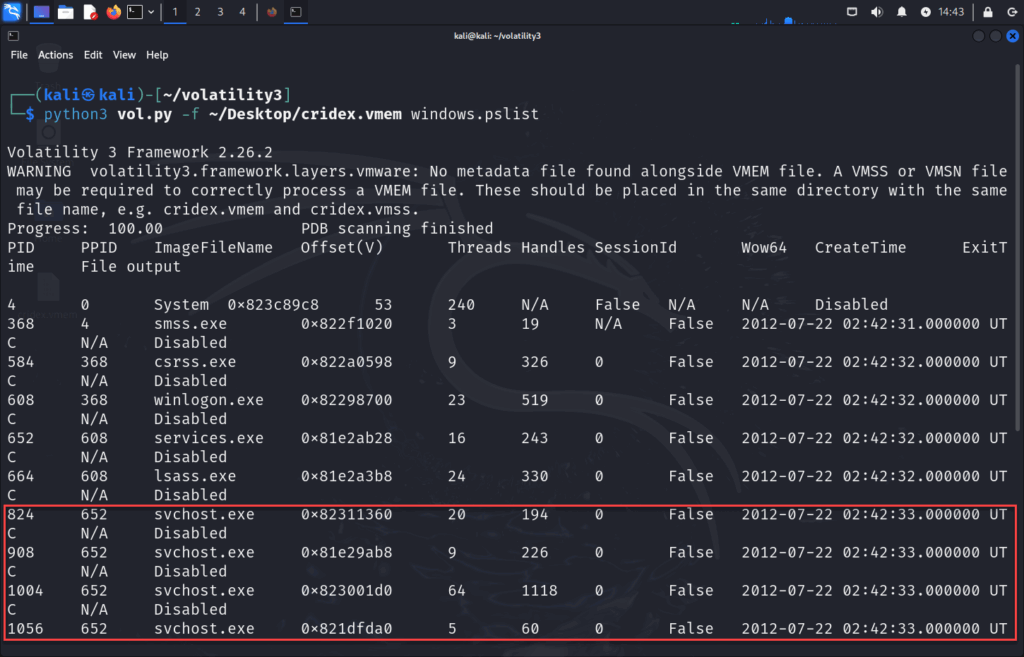
Task: Open the Actions menu
Action: [55, 55]
